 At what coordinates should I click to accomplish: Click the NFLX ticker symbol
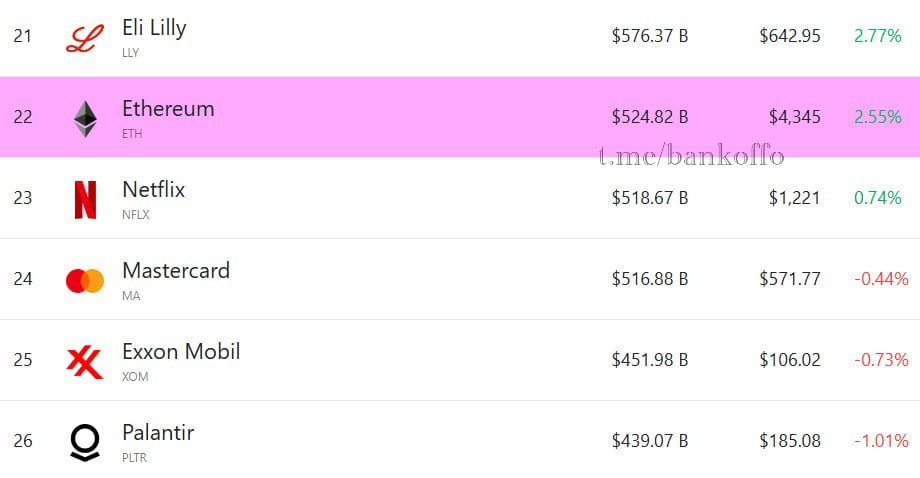click(136, 215)
